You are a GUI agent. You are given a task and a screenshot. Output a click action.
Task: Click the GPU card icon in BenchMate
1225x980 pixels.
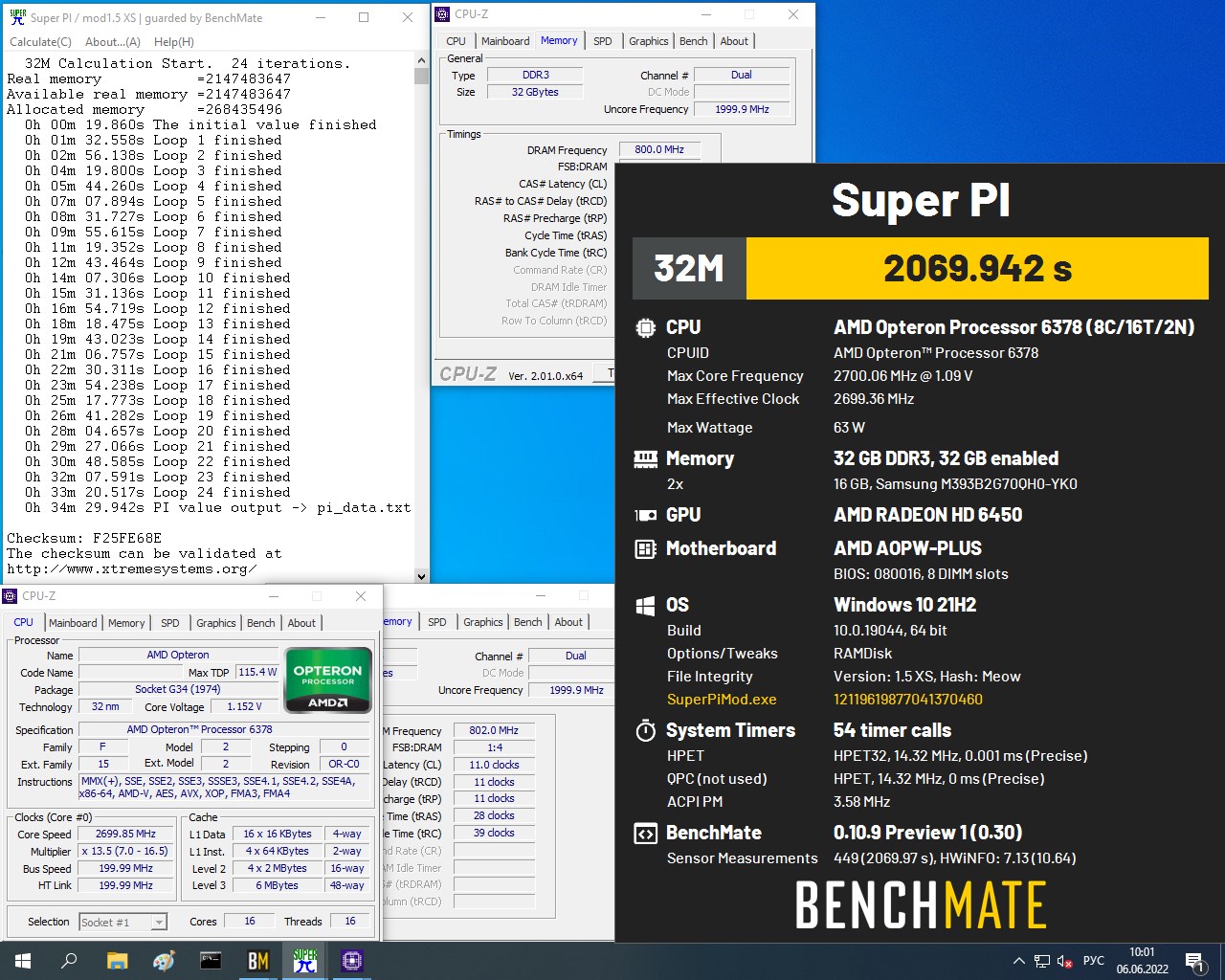tap(645, 515)
